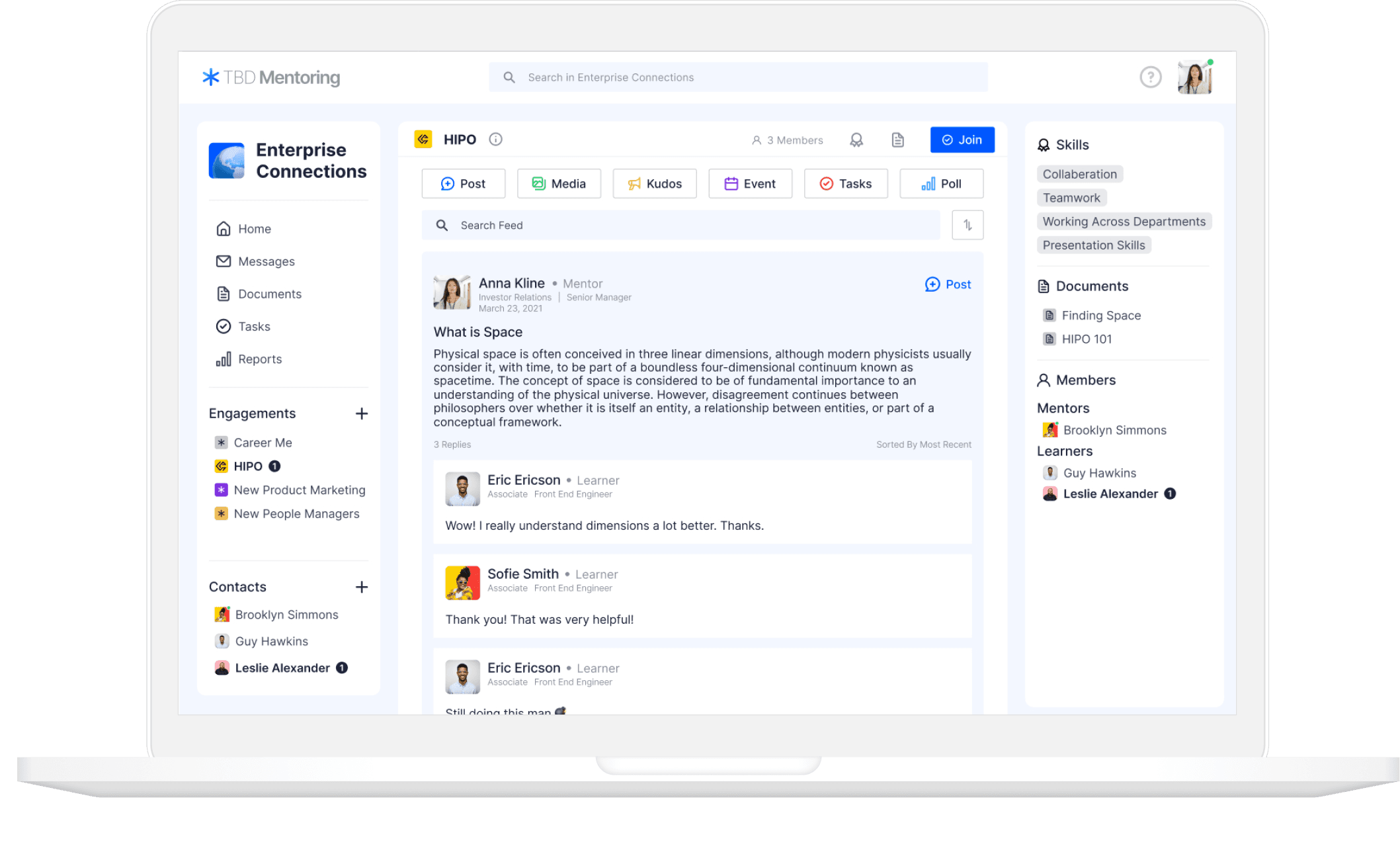Focus the Search in Enterprise Connections field
This screenshot has width=1400, height=868.
pos(738,77)
